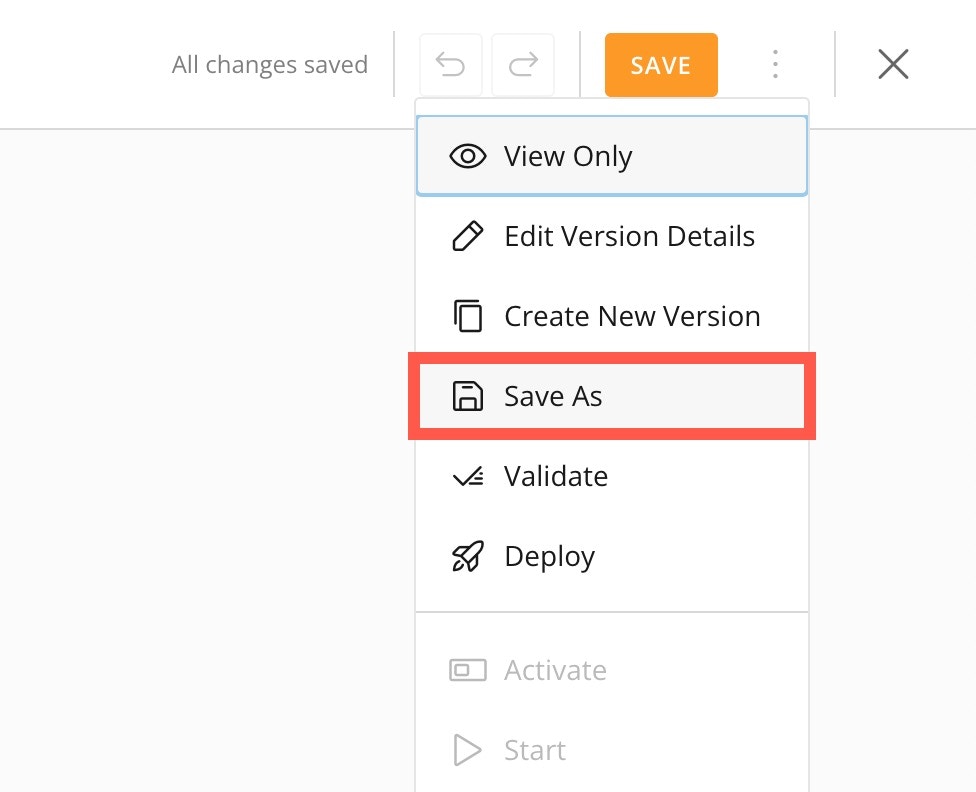
Task: Click the Activate toggle-shaped icon
Action: click(x=467, y=670)
